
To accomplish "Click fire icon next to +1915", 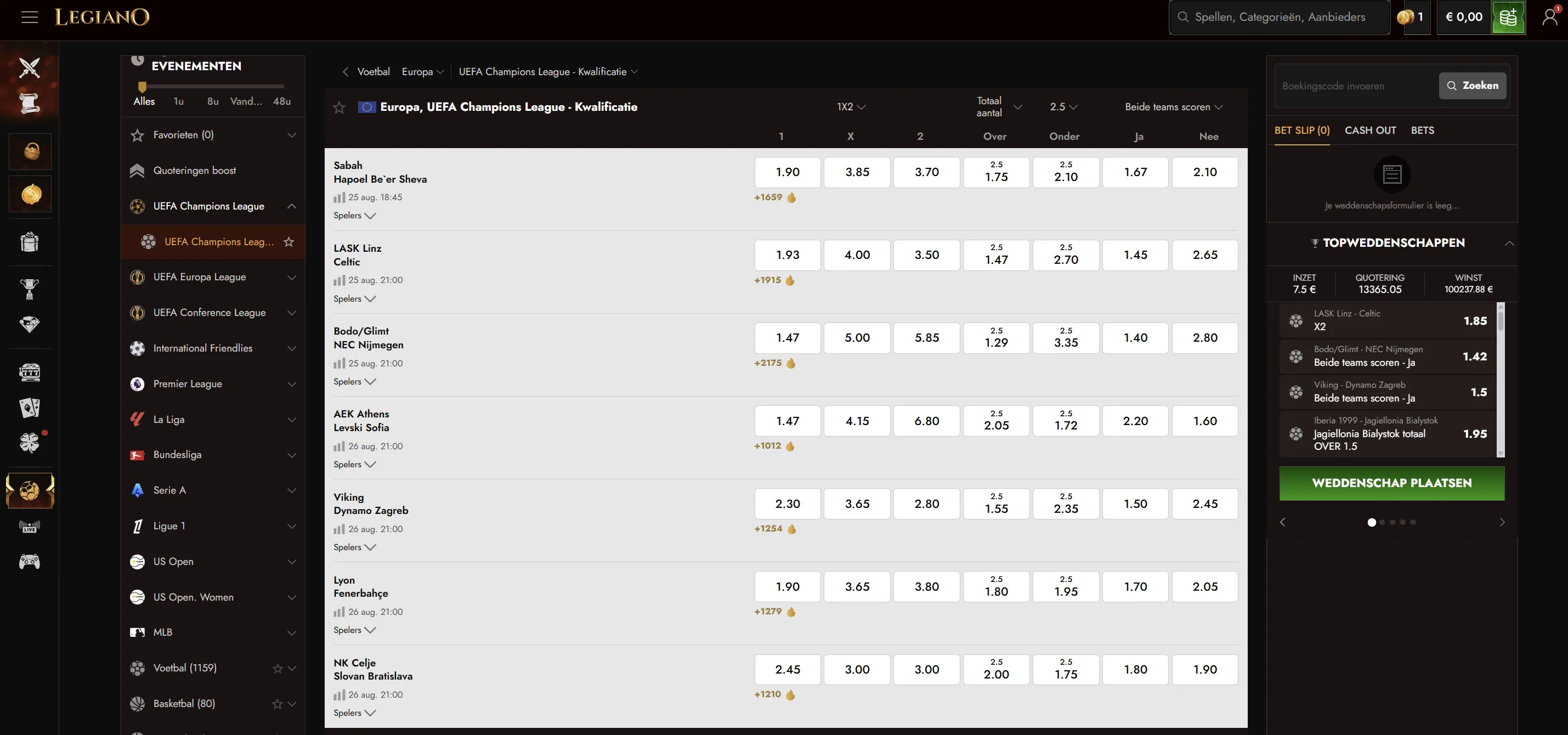I will [790, 280].
